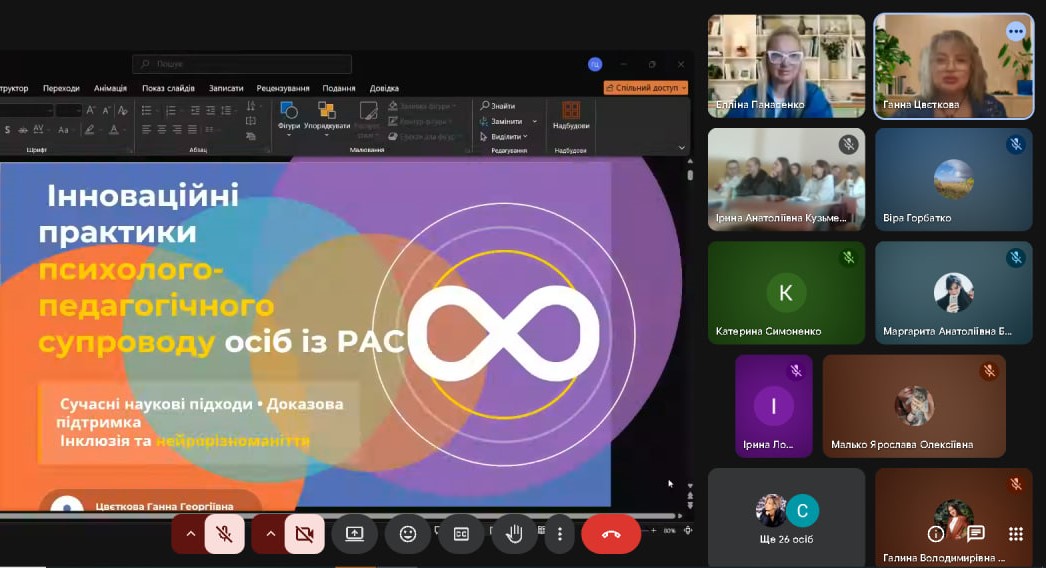Click the font color swatch button
This screenshot has height=568, width=1046.
tap(114, 130)
